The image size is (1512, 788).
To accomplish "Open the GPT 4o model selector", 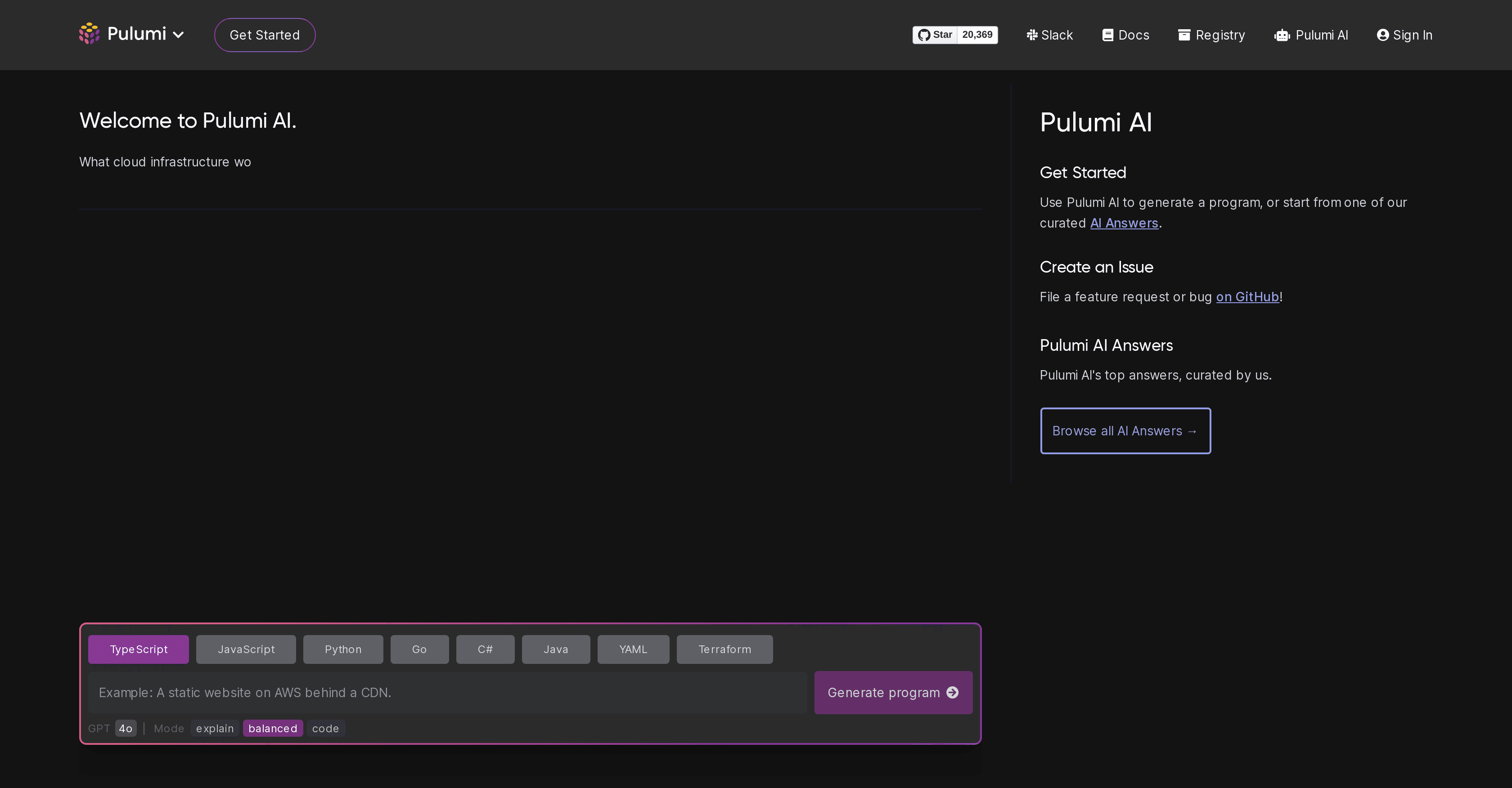I will [126, 728].
